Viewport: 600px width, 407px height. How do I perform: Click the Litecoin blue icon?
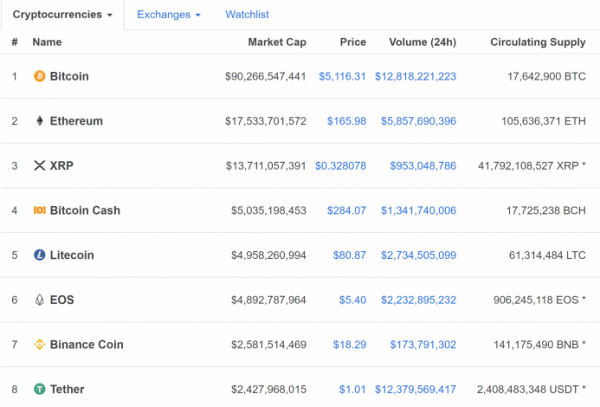point(39,255)
